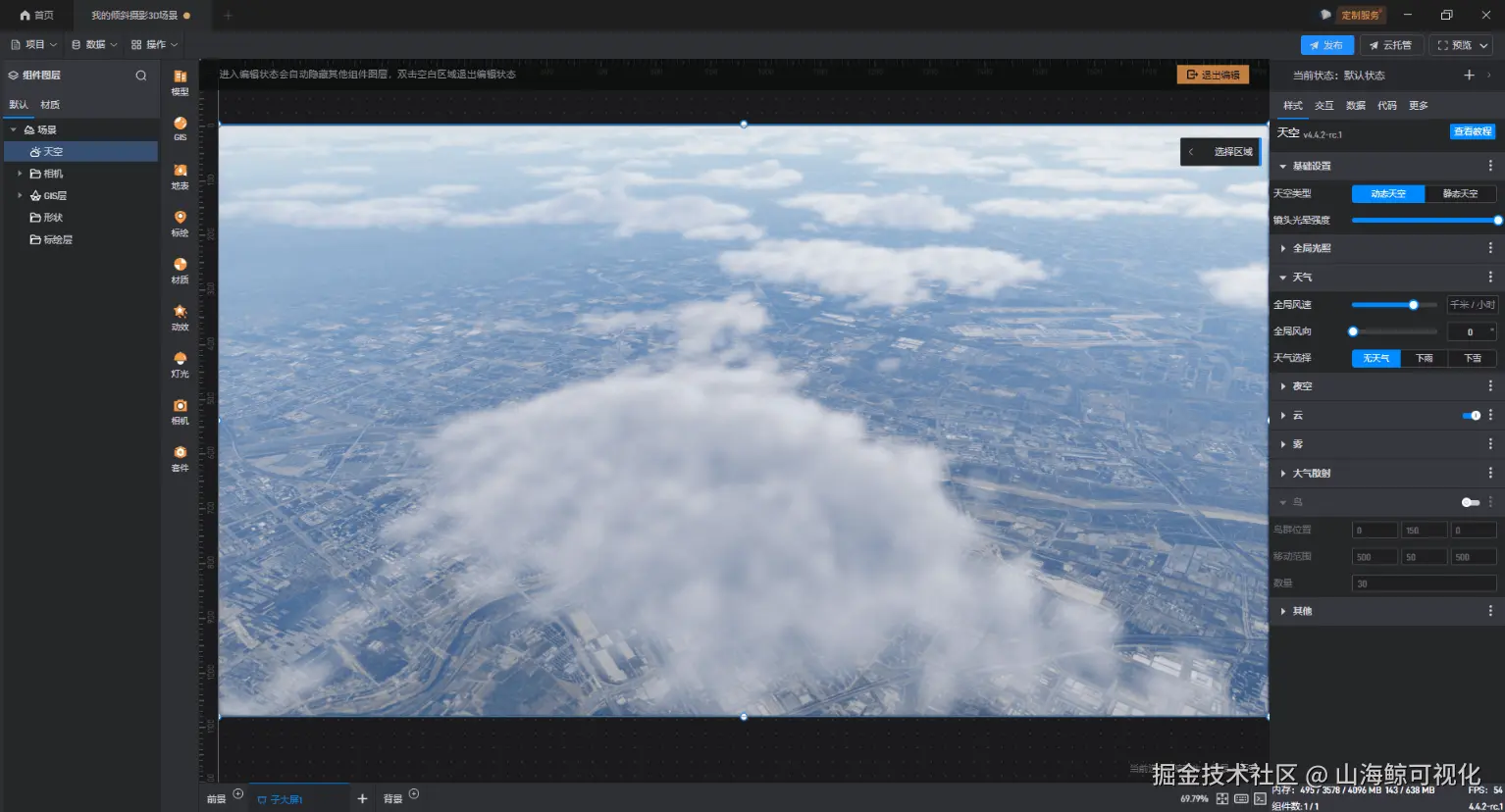
Task: Click the plus circle icon next to 前景
Action: (237, 794)
